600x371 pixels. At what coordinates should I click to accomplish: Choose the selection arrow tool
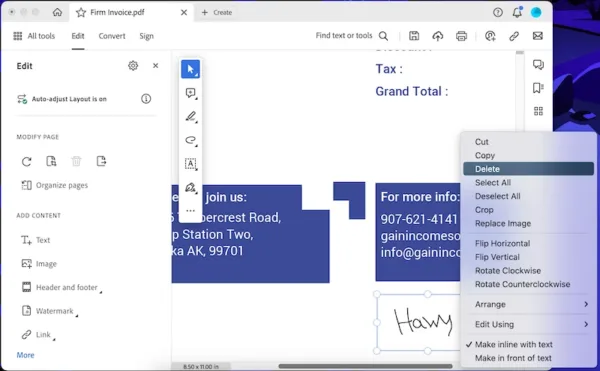click(x=190, y=69)
